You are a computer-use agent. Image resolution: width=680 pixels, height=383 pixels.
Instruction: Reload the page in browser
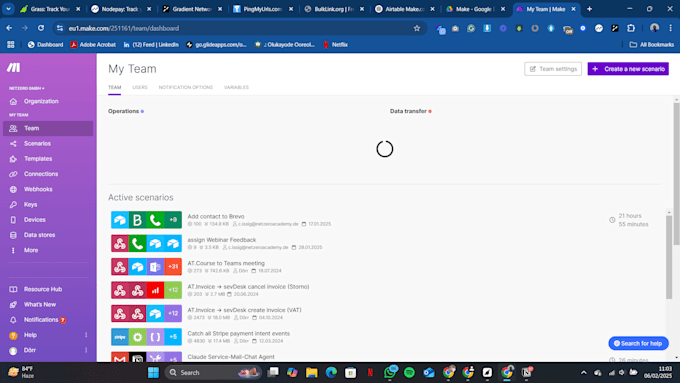click(41, 28)
